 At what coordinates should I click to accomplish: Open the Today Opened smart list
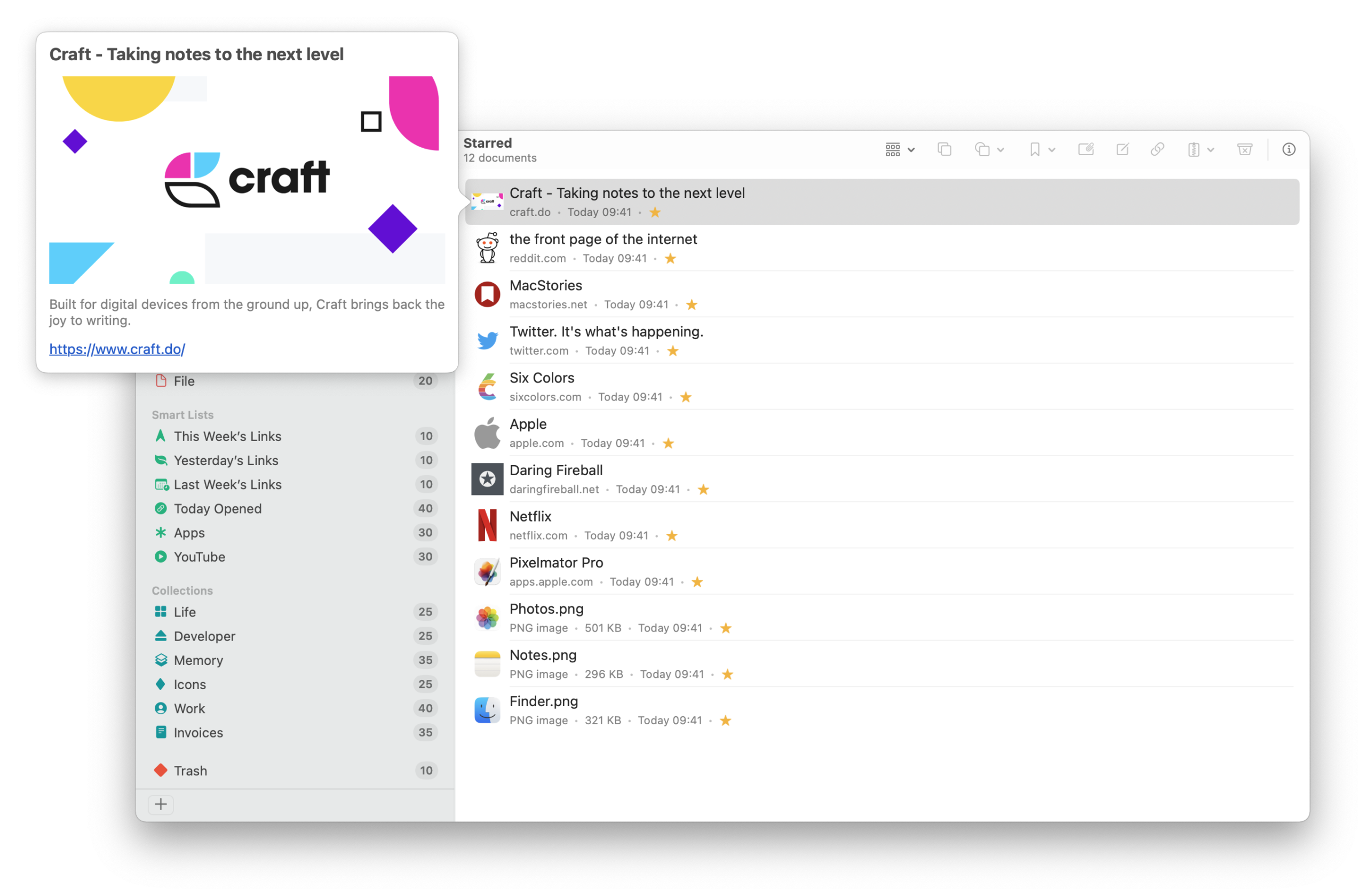pyautogui.click(x=295, y=508)
